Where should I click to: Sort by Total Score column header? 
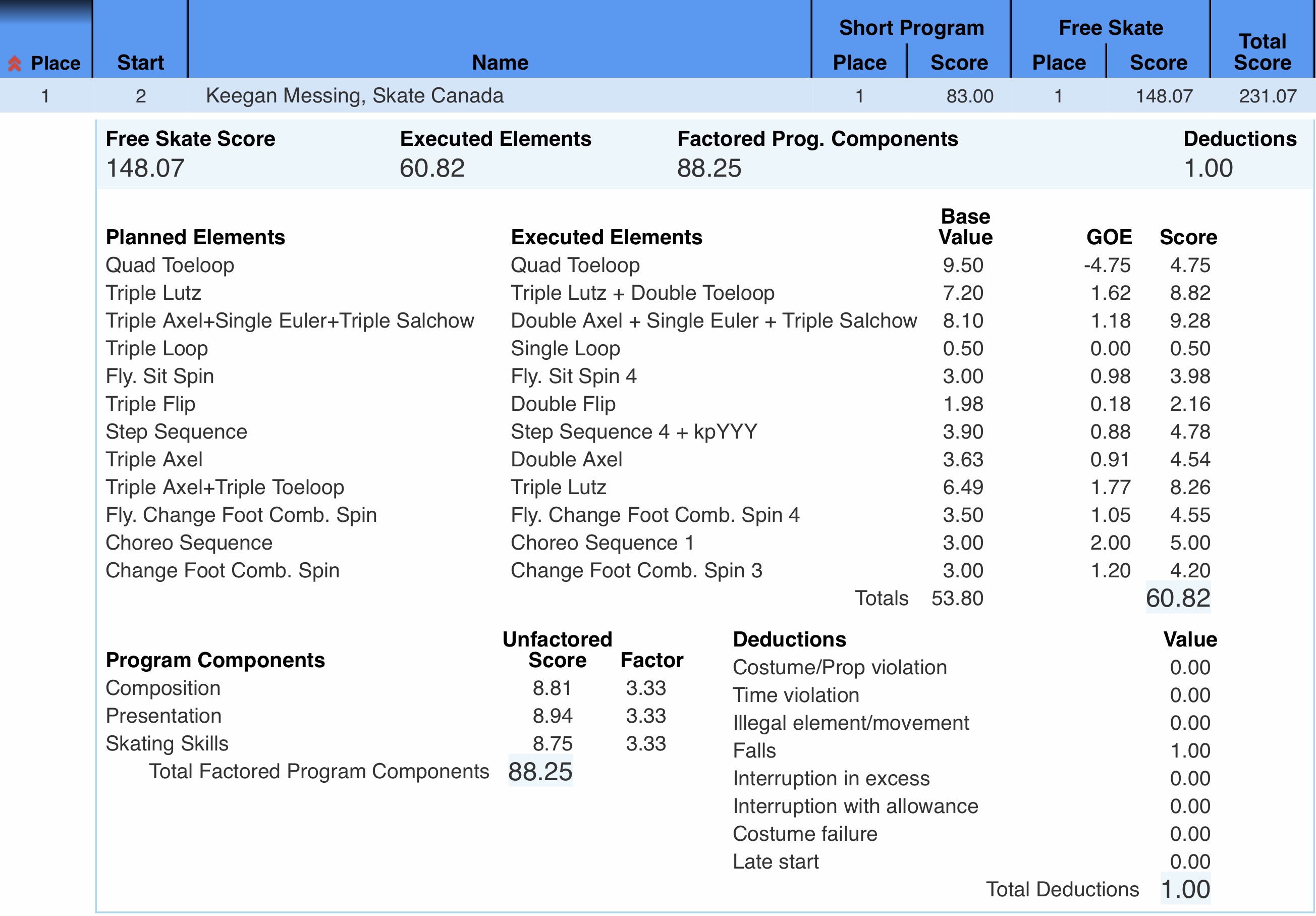[1262, 51]
